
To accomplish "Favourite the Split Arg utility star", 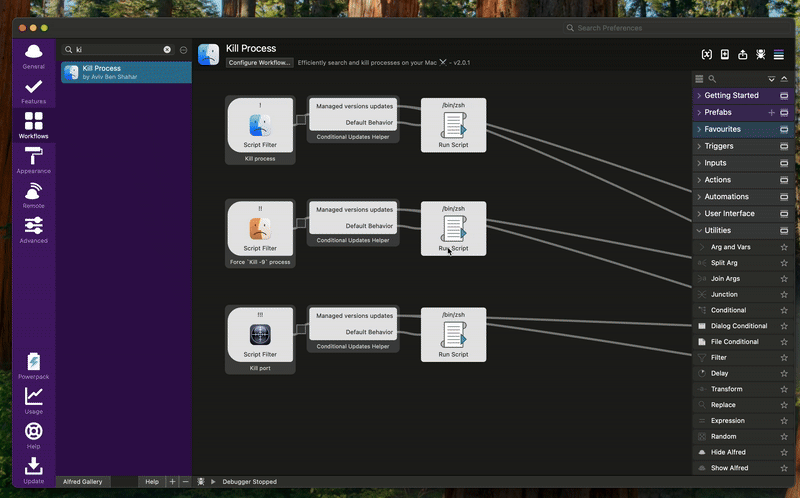I will 784,263.
